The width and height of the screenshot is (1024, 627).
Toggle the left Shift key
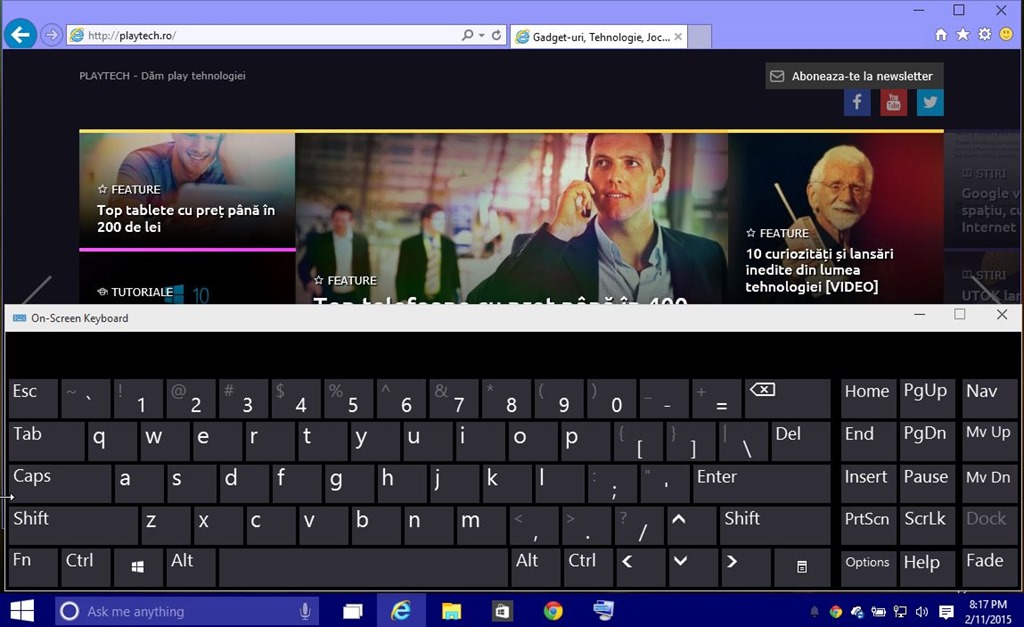pos(73,525)
